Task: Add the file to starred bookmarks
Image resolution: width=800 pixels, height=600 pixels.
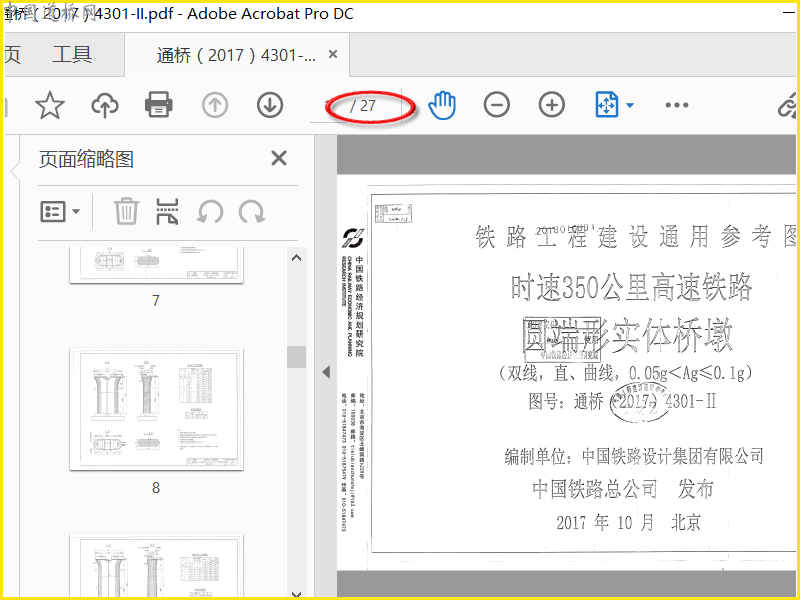Action: click(50, 105)
